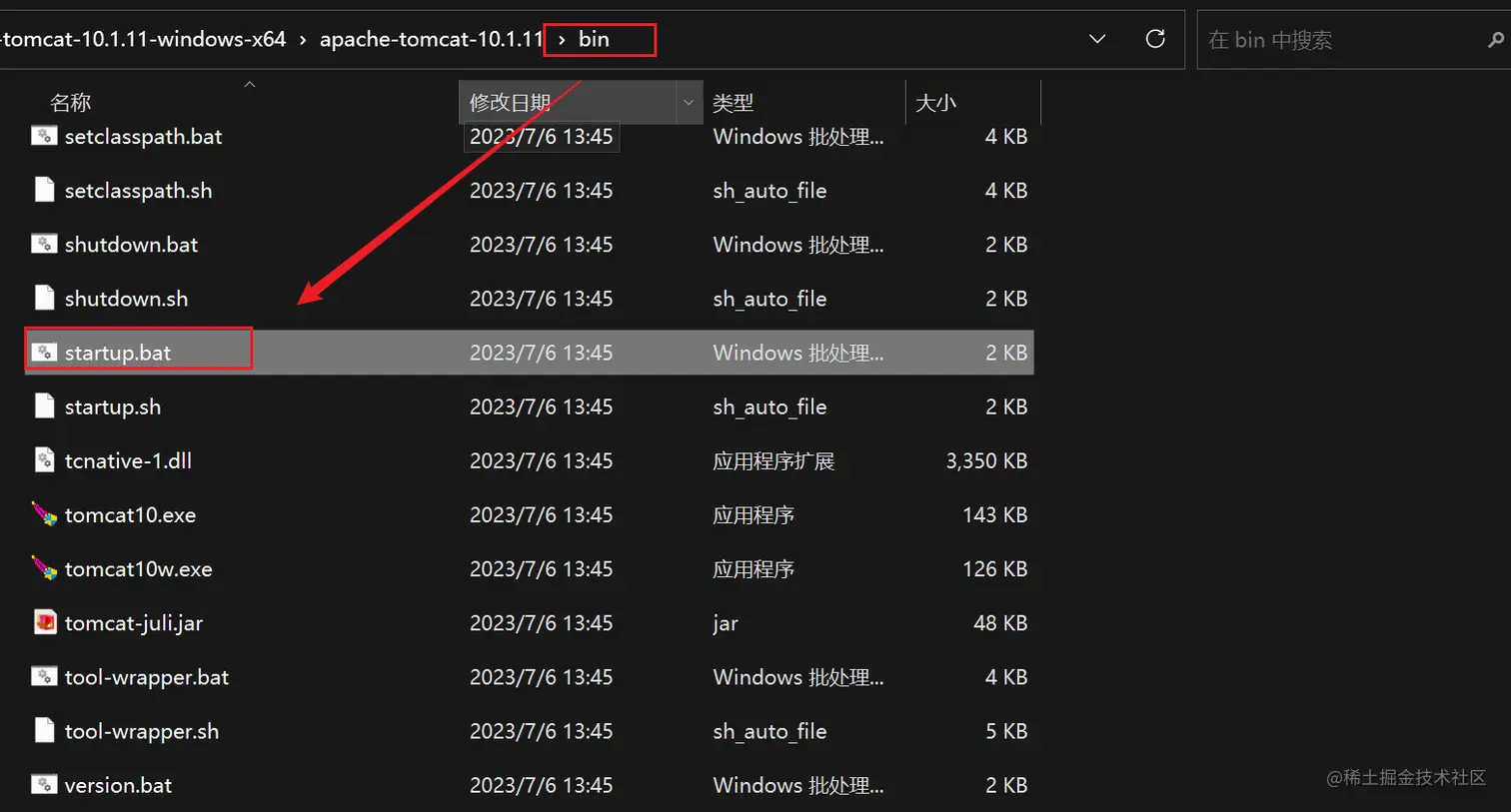1511x812 pixels.
Task: Click the shutdown.sh file icon
Action: pos(44,298)
